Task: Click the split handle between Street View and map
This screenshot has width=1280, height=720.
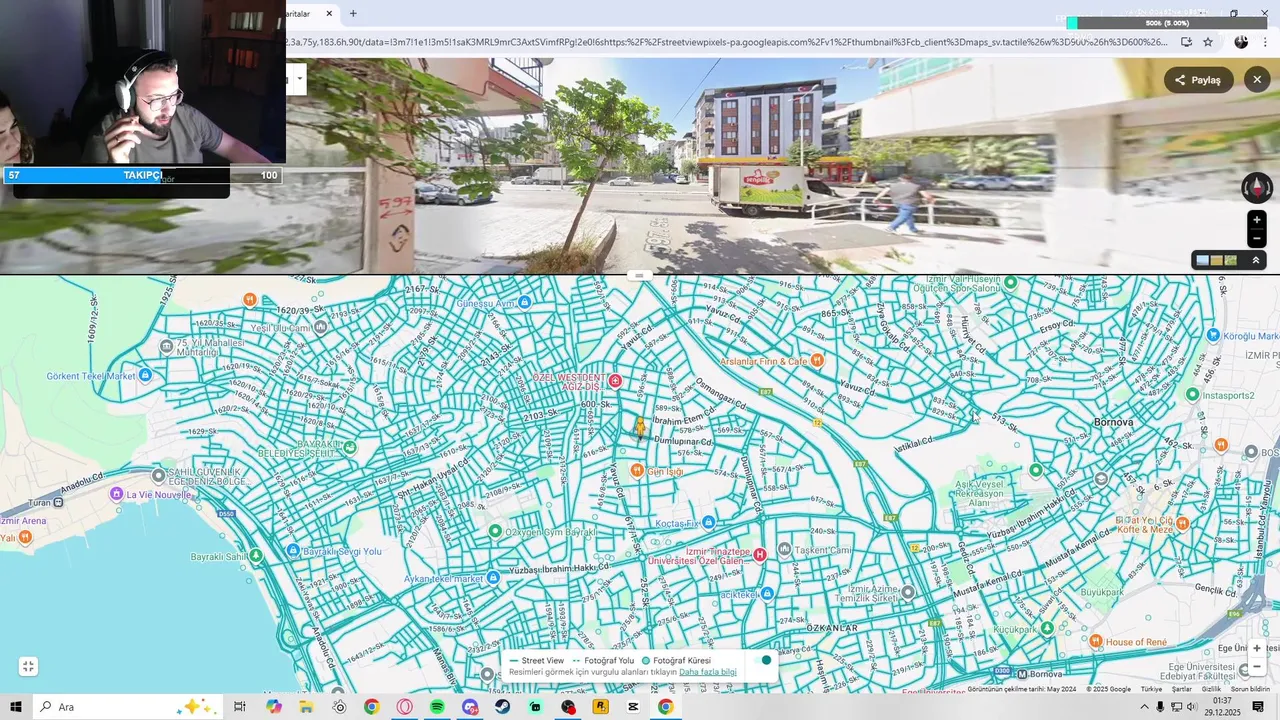Action: pos(640,275)
